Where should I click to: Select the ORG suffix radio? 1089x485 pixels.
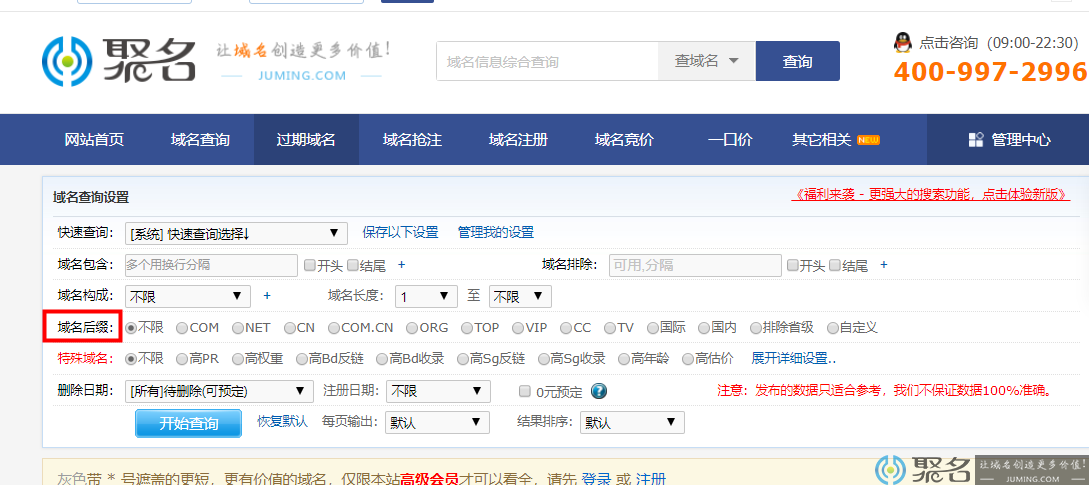[x=413, y=327]
